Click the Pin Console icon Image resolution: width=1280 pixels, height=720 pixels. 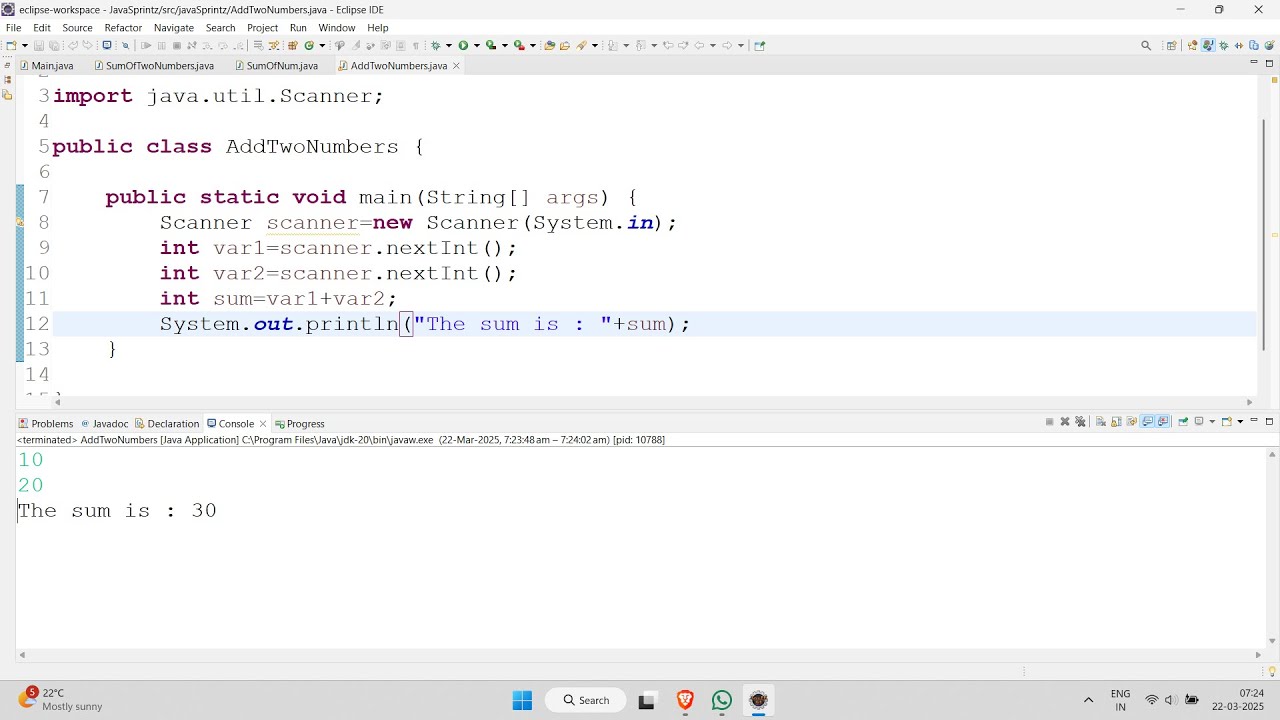click(x=1183, y=422)
